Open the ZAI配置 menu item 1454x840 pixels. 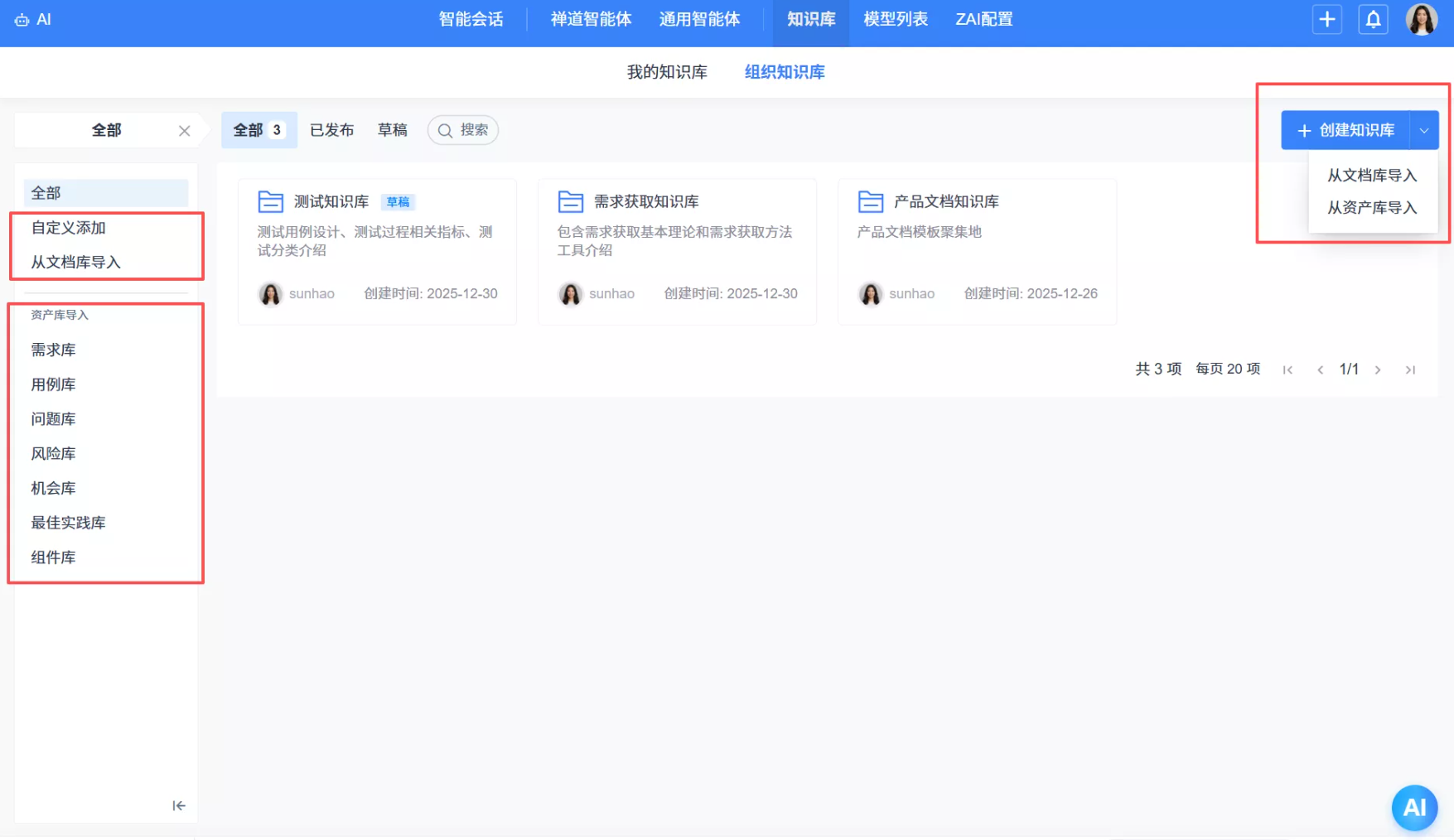[x=983, y=19]
